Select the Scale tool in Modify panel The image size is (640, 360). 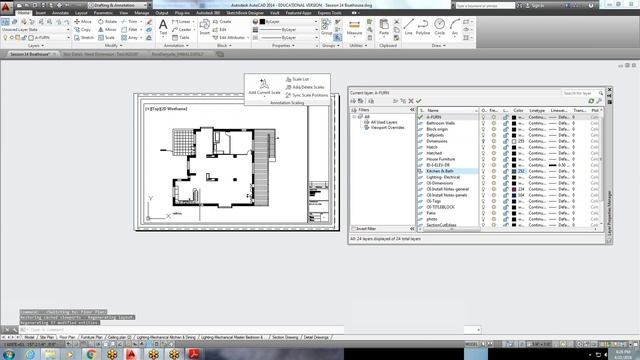(107, 38)
